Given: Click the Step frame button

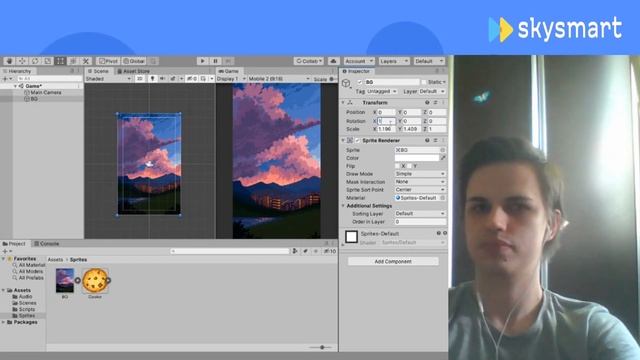Looking at the screenshot, I should [x=229, y=61].
